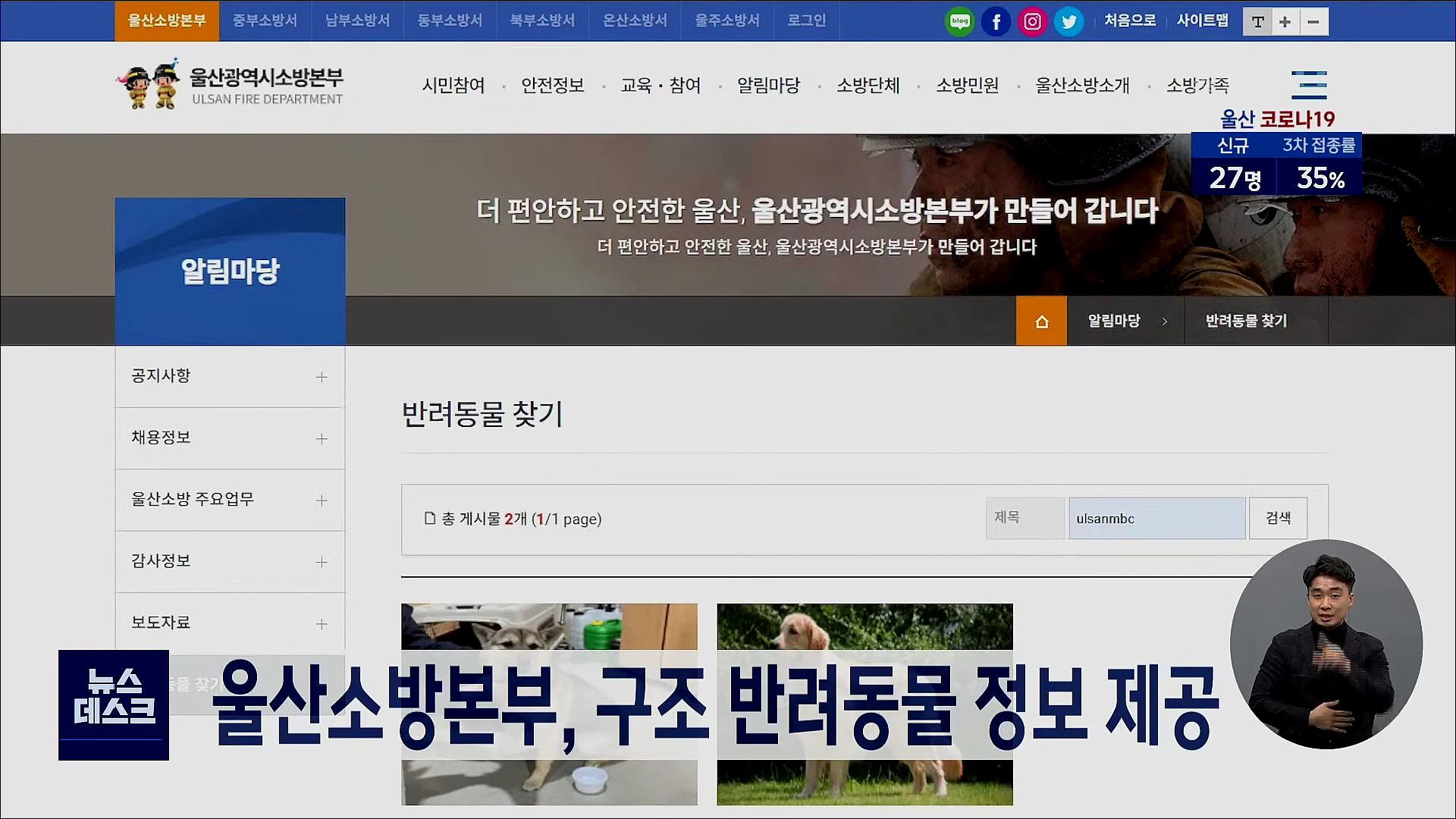The width and height of the screenshot is (1456, 819).
Task: Reset text size with T icon
Action: (1257, 22)
